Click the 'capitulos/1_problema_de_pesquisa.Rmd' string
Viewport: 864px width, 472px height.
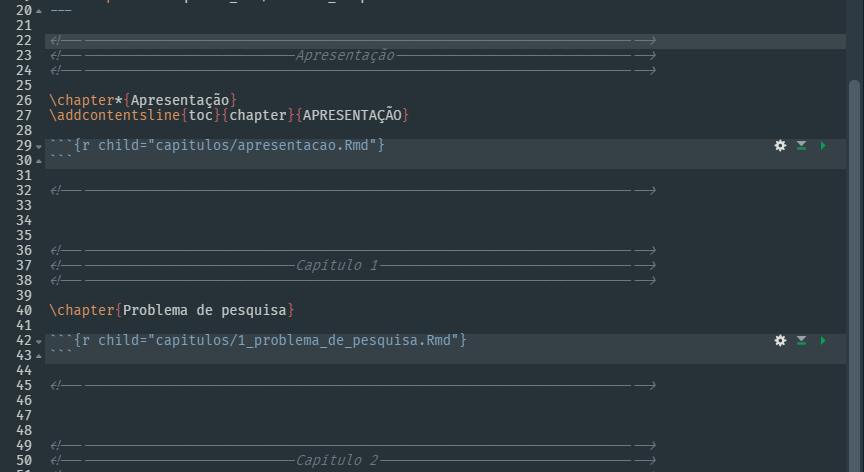click(303, 340)
